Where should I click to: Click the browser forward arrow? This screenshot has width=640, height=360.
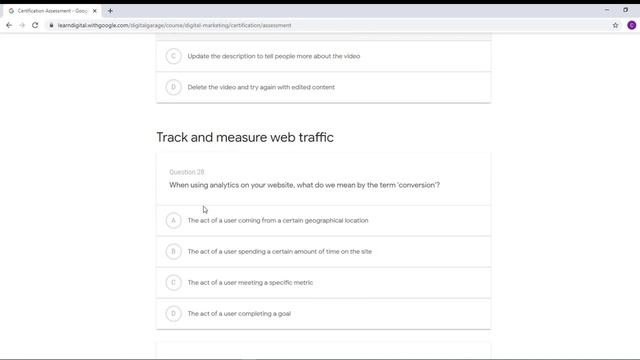click(x=22, y=25)
